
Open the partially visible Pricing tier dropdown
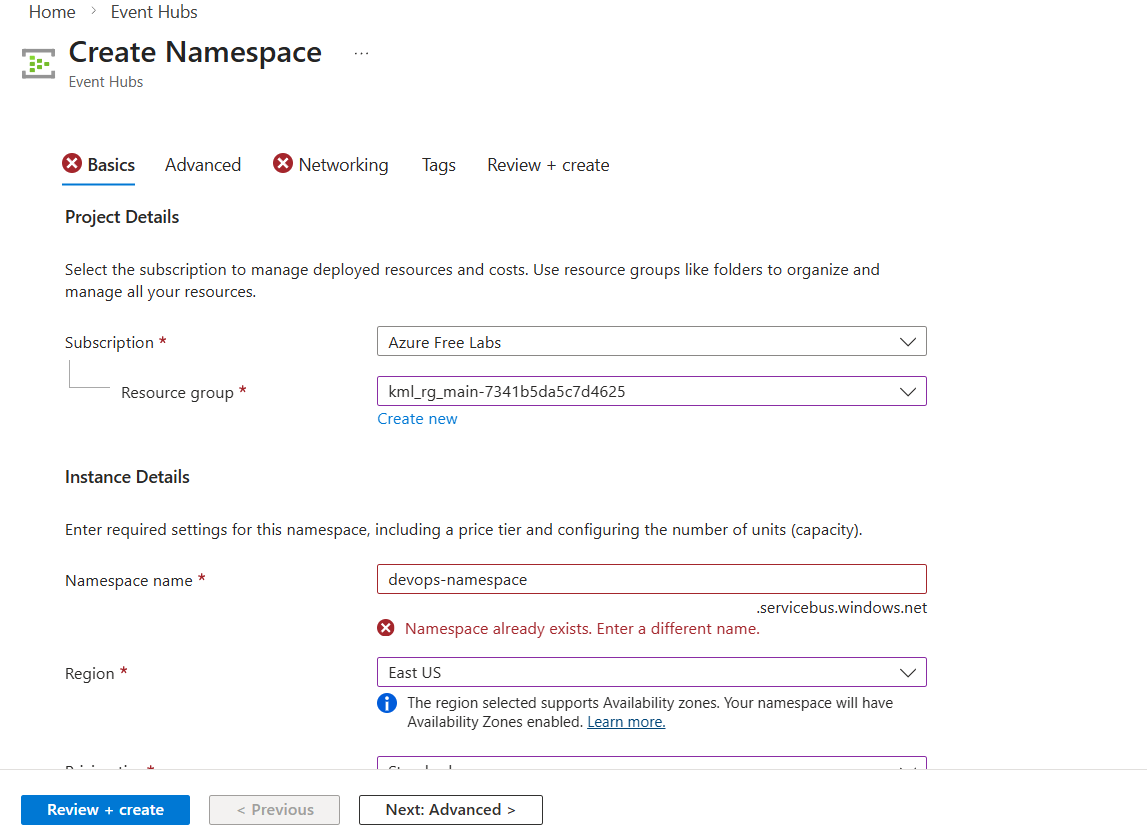(651, 764)
